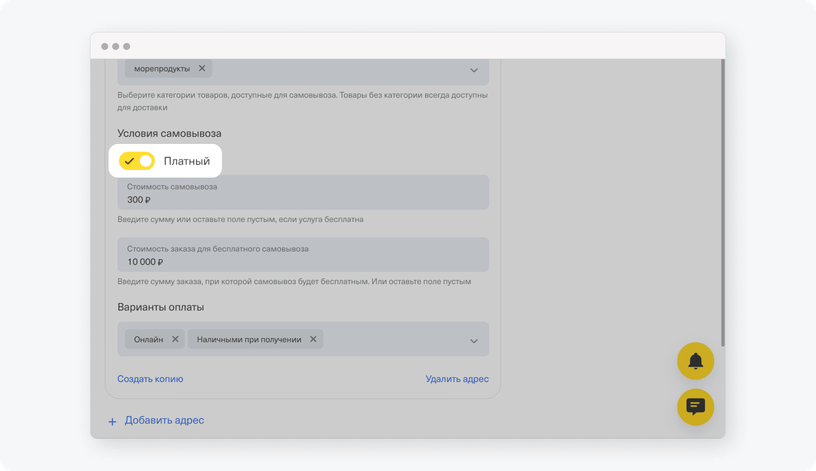Click the Добавить адрес link text

click(x=164, y=420)
